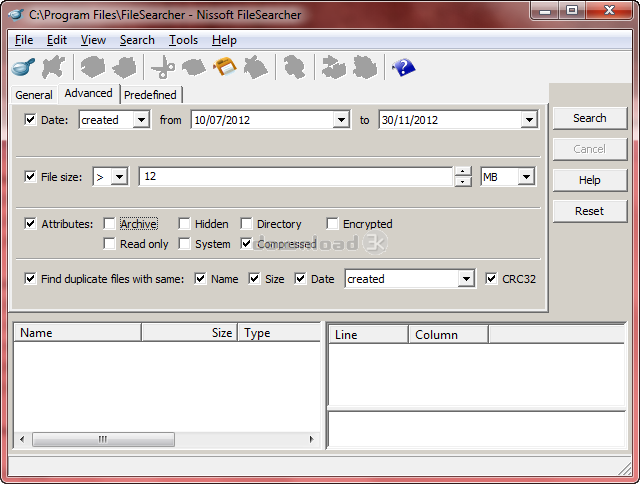
Task: Click the file size value input field
Action: coord(296,176)
